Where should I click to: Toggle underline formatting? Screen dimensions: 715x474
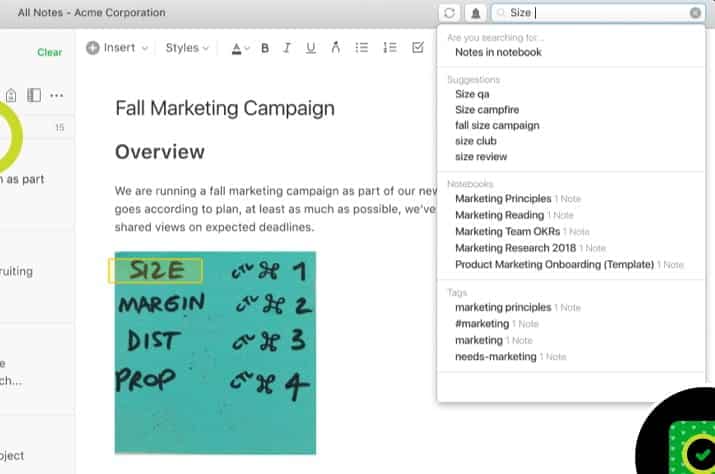pos(311,48)
